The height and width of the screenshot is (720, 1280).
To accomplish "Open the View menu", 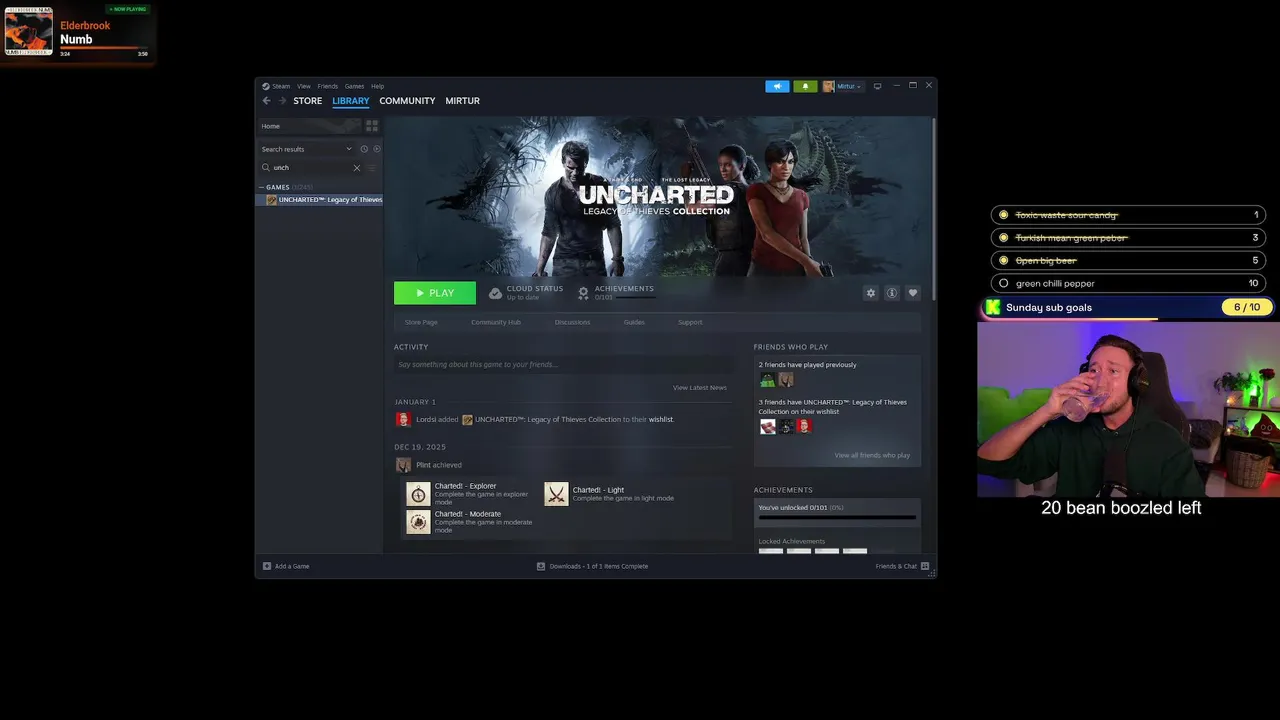I will pos(304,86).
